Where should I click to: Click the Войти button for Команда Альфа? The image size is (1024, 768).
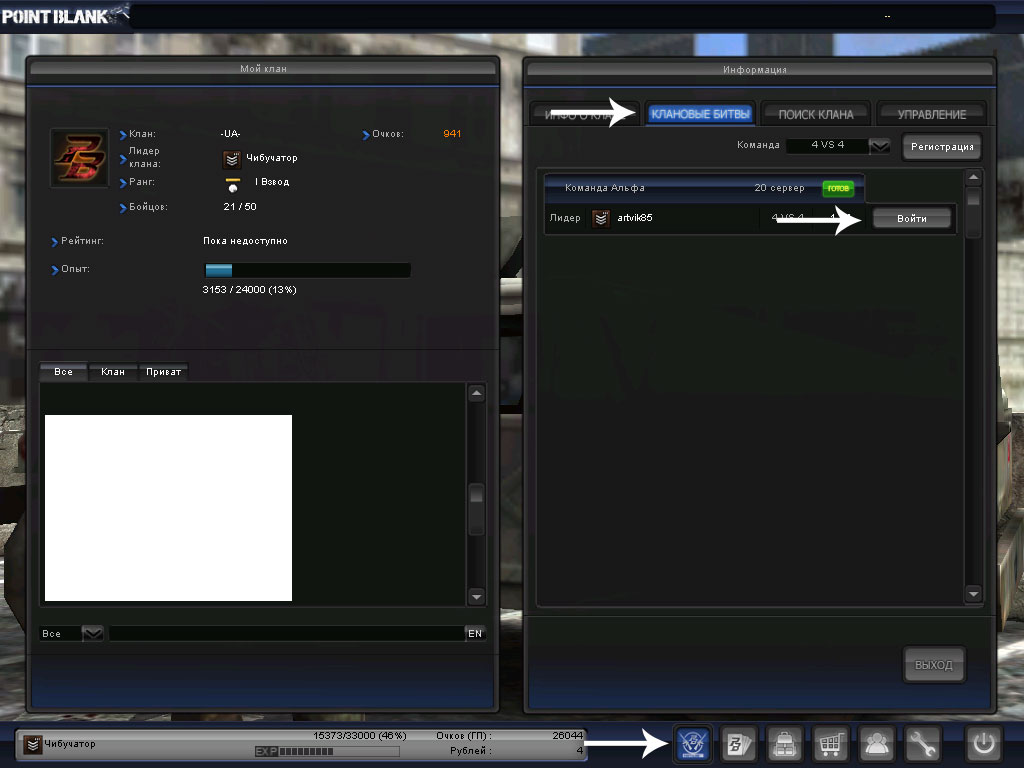(911, 219)
